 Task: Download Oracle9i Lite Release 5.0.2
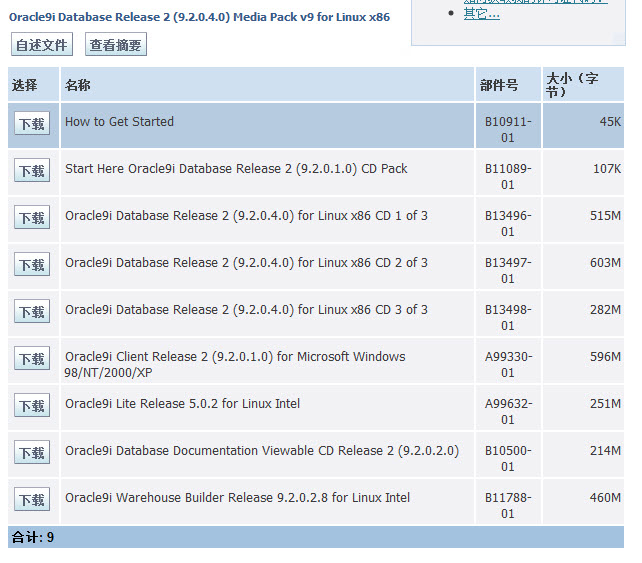click(32, 405)
